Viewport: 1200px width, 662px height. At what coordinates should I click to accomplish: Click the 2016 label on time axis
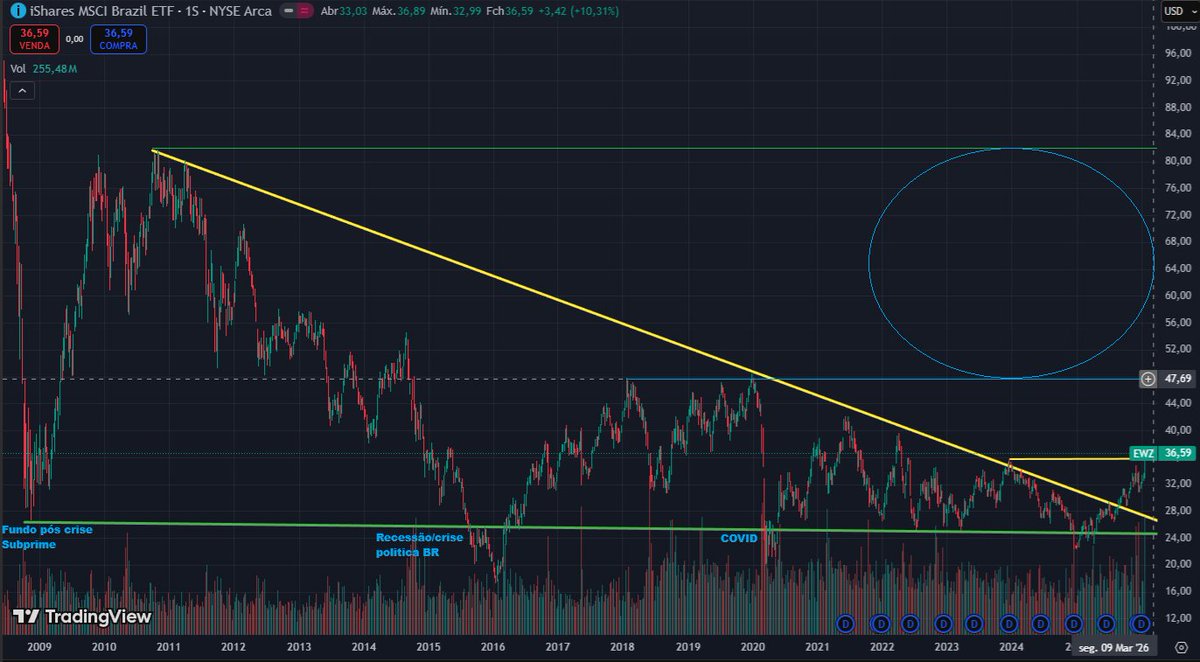point(493,647)
